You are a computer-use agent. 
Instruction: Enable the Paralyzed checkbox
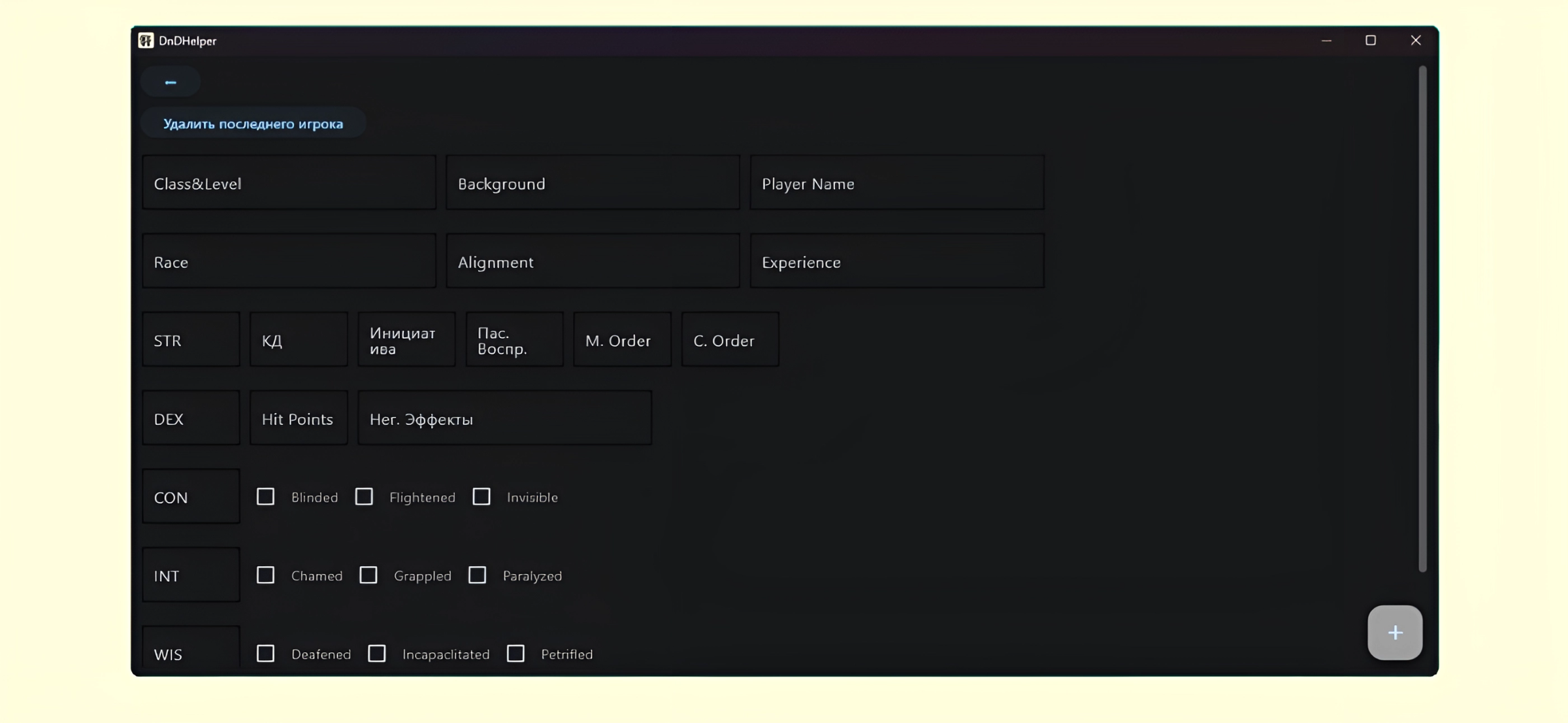click(x=478, y=575)
